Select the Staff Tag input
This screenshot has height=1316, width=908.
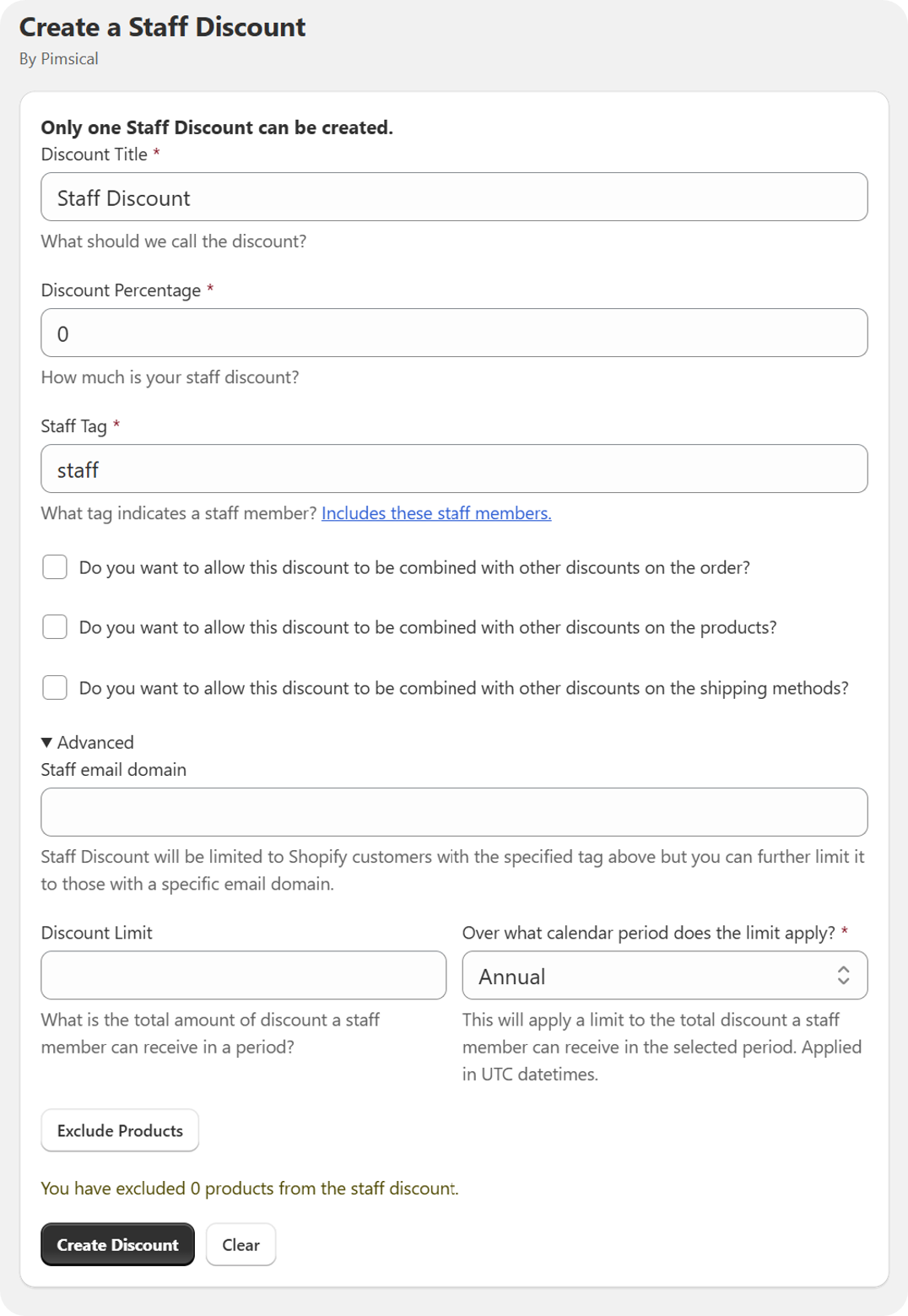pyautogui.click(x=454, y=468)
